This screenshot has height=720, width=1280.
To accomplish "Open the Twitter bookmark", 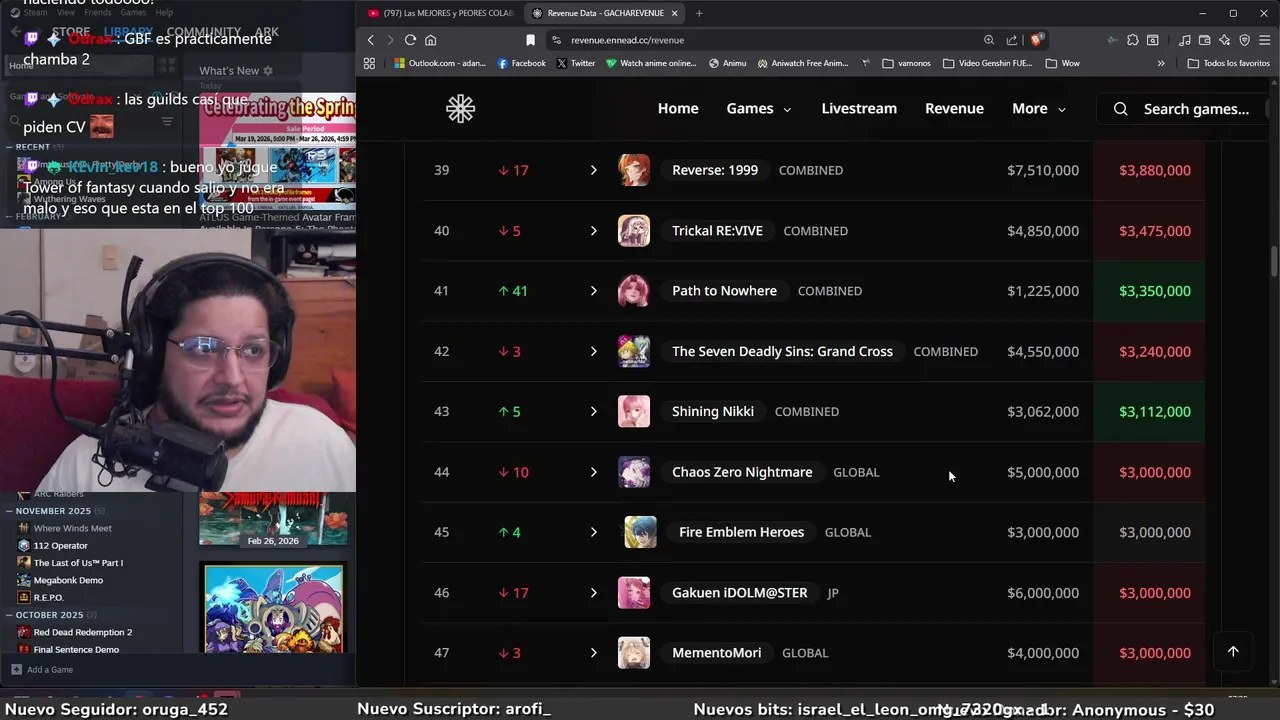I will (575, 63).
